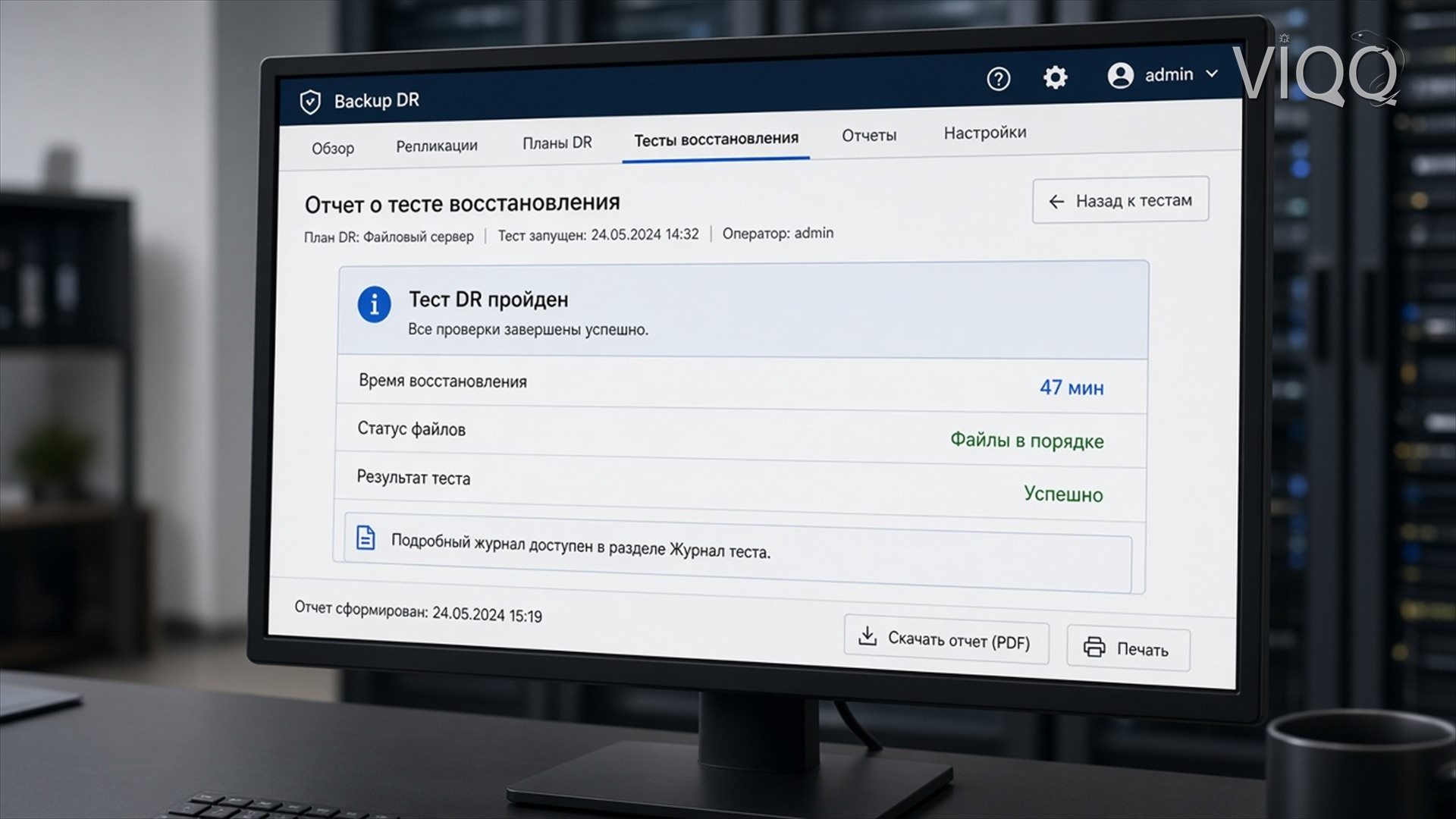1456x819 pixels.
Task: Open the help question mark icon
Action: pos(998,79)
